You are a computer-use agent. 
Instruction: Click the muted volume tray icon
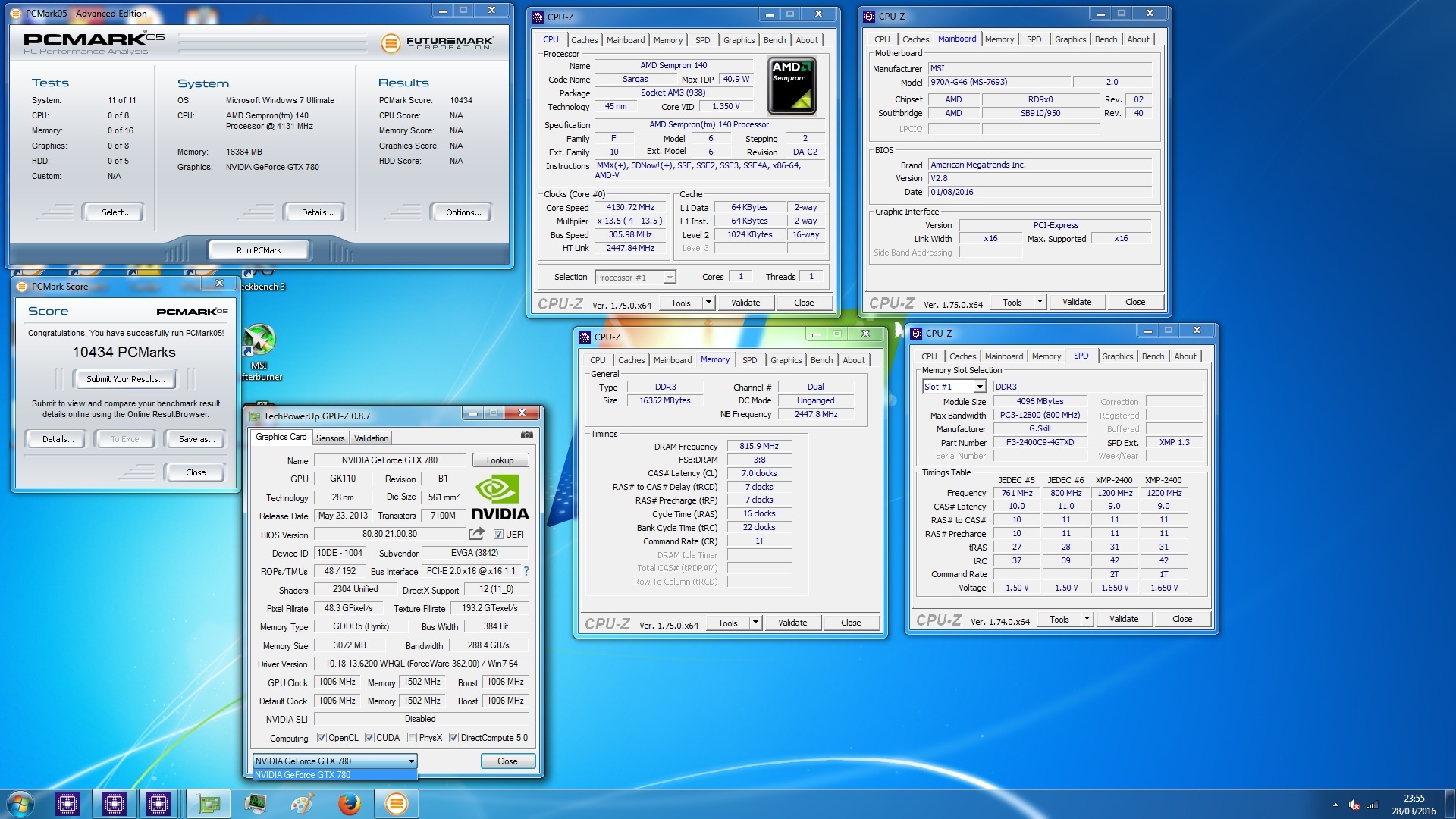pos(1354,805)
